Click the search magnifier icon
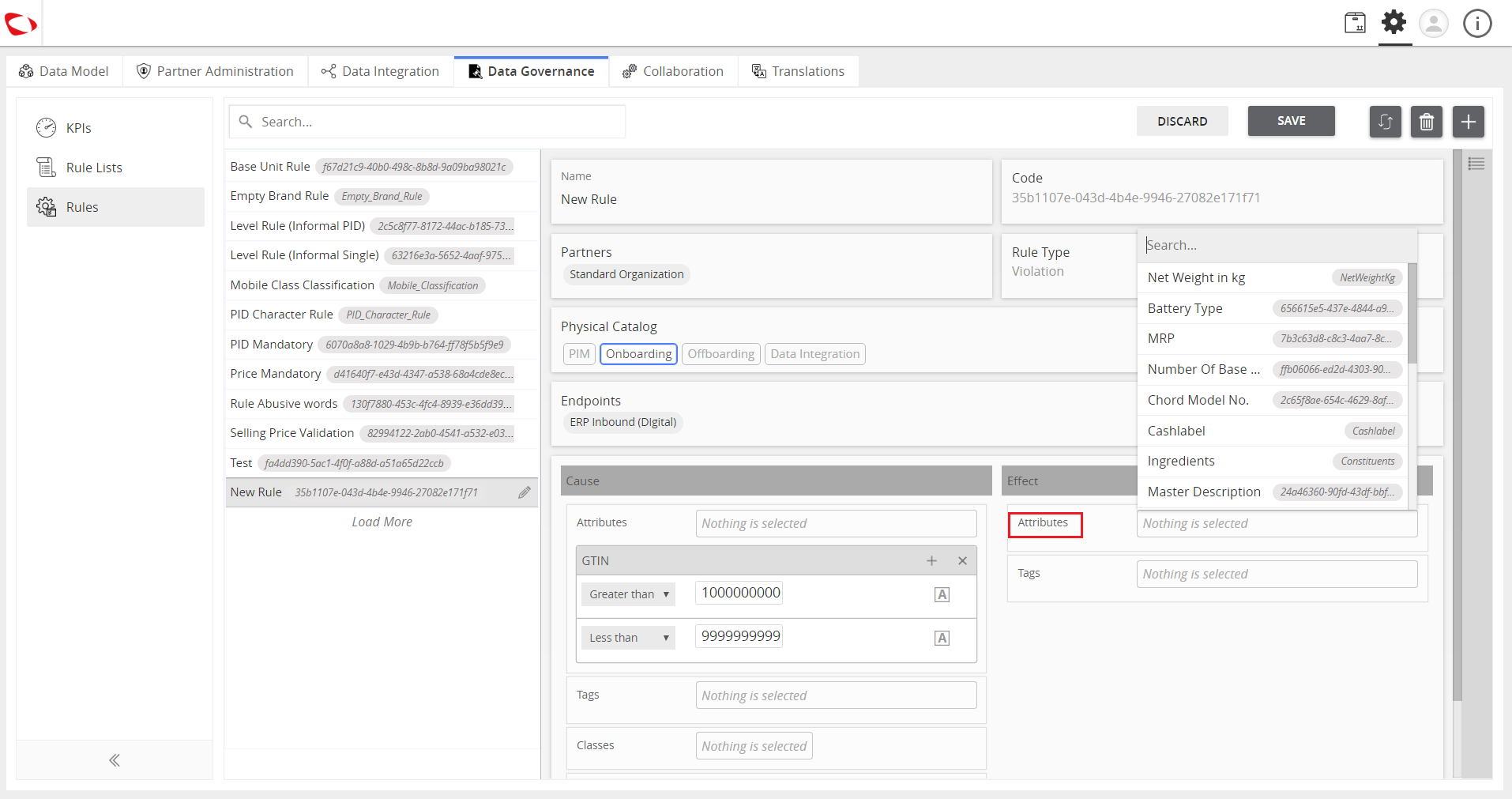The height and width of the screenshot is (799, 1512). [246, 122]
